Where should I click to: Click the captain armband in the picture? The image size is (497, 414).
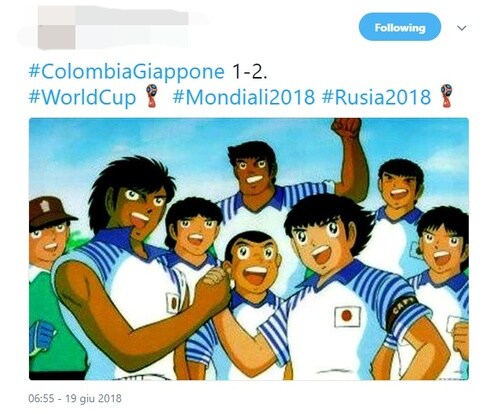pyautogui.click(x=402, y=311)
